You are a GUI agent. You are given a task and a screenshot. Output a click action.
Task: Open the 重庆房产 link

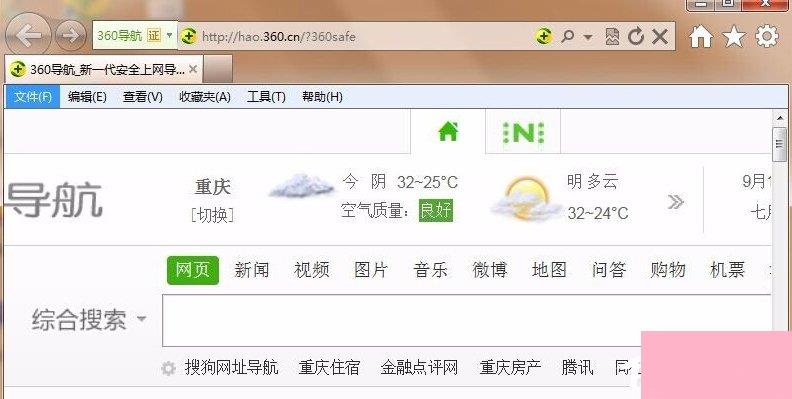(510, 367)
